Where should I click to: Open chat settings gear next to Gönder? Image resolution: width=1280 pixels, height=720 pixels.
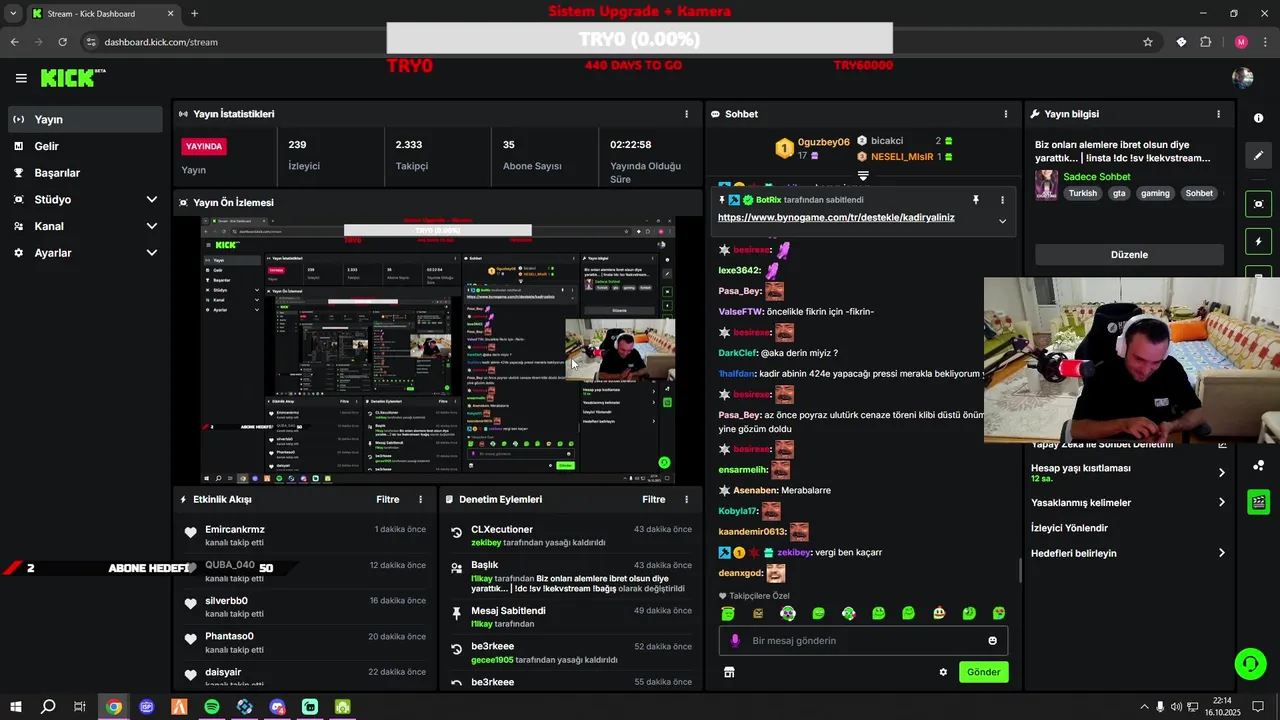coord(943,672)
